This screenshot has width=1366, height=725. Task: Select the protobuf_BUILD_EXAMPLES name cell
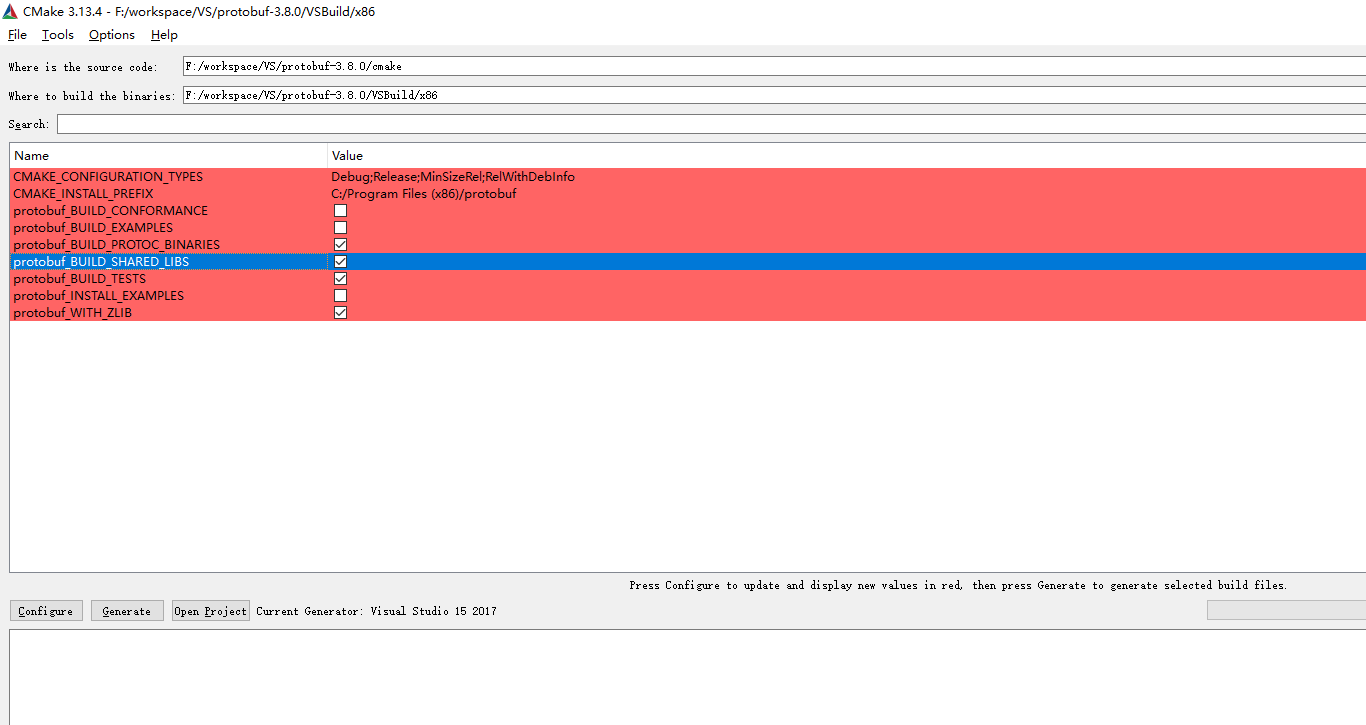169,228
